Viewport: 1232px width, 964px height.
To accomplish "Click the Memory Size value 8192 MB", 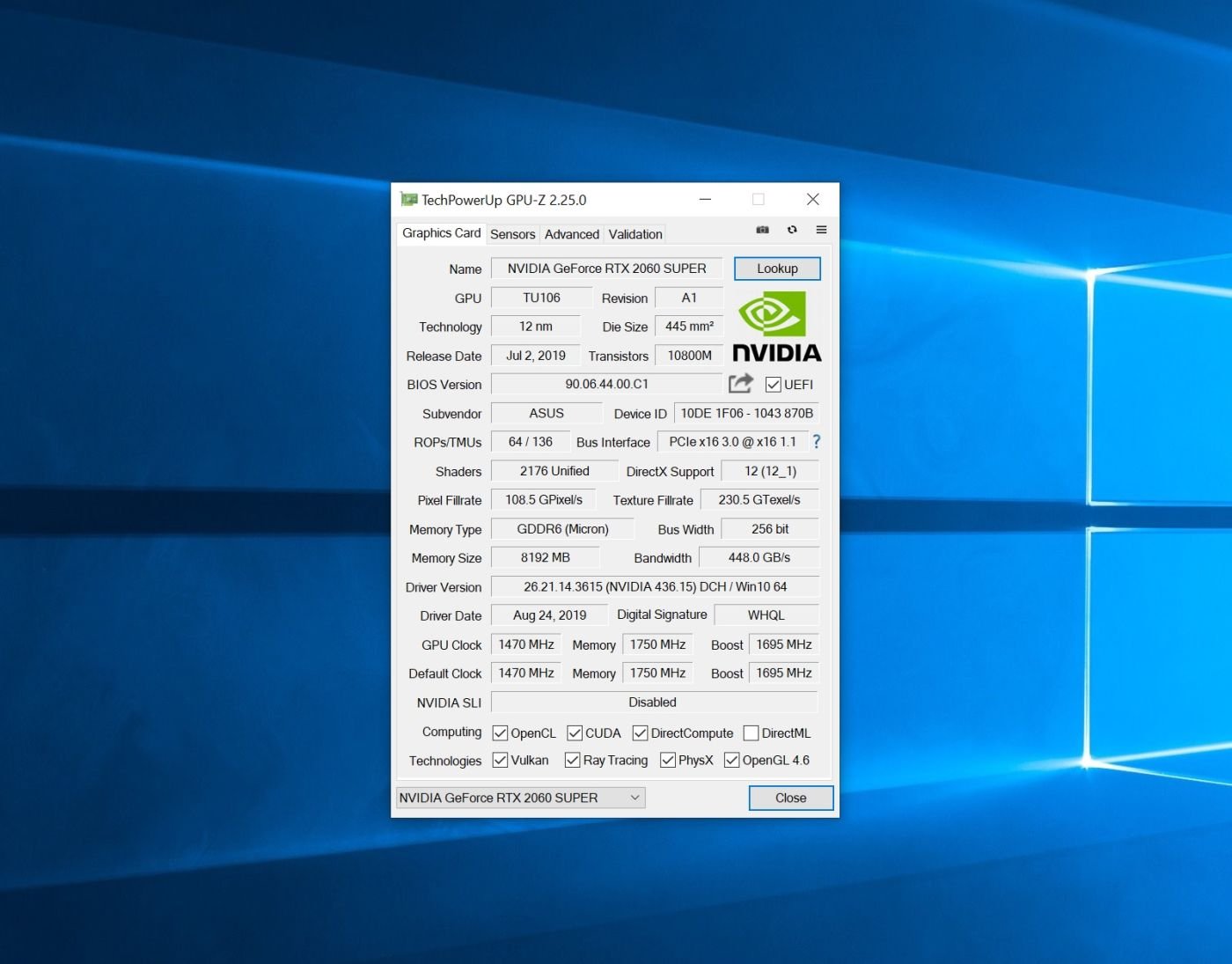I will [545, 558].
